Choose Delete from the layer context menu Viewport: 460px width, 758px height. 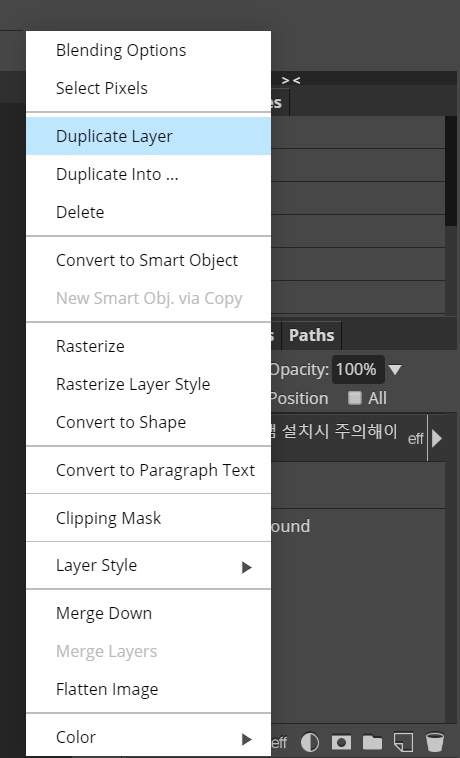click(148, 212)
